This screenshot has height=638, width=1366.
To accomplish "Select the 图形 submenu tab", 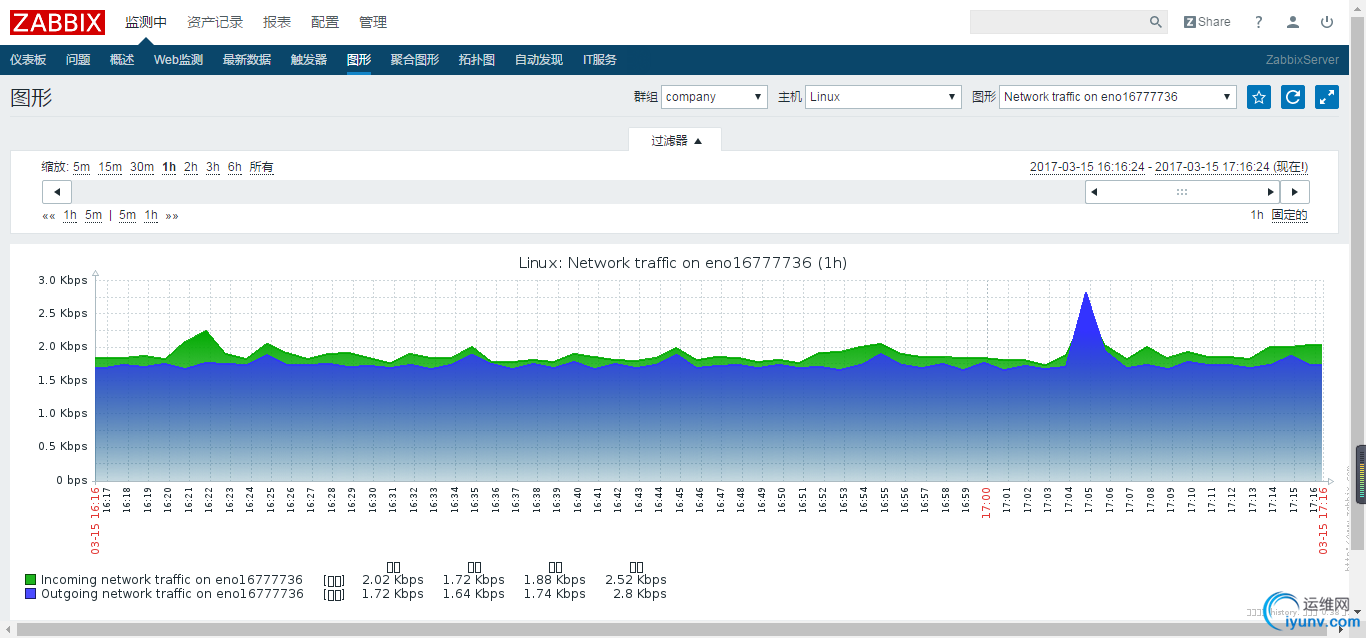I will click(x=359, y=60).
